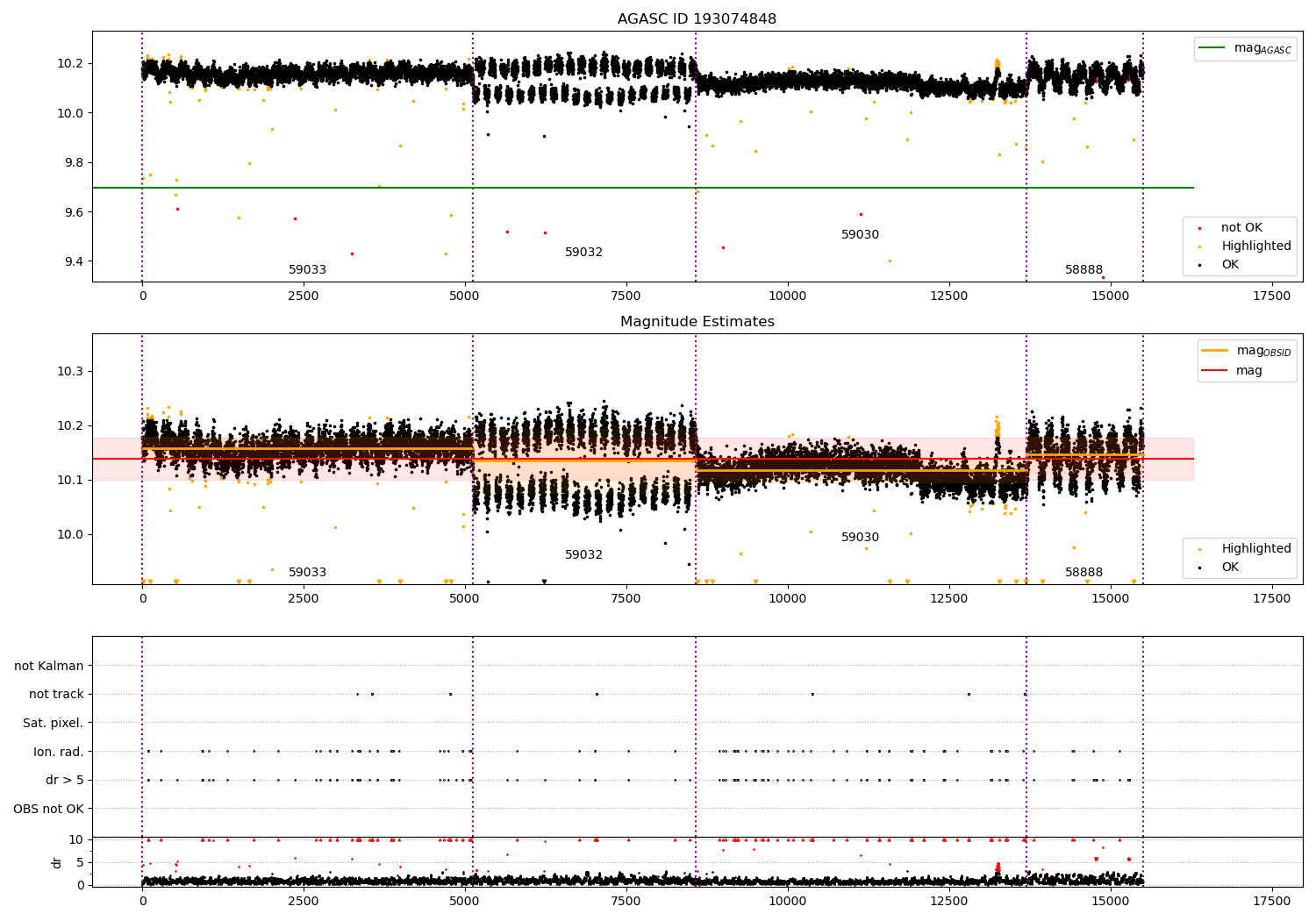Click the 15000 x-tick under bottom plot
The width and height of the screenshot is (1316, 921).
point(1110,900)
